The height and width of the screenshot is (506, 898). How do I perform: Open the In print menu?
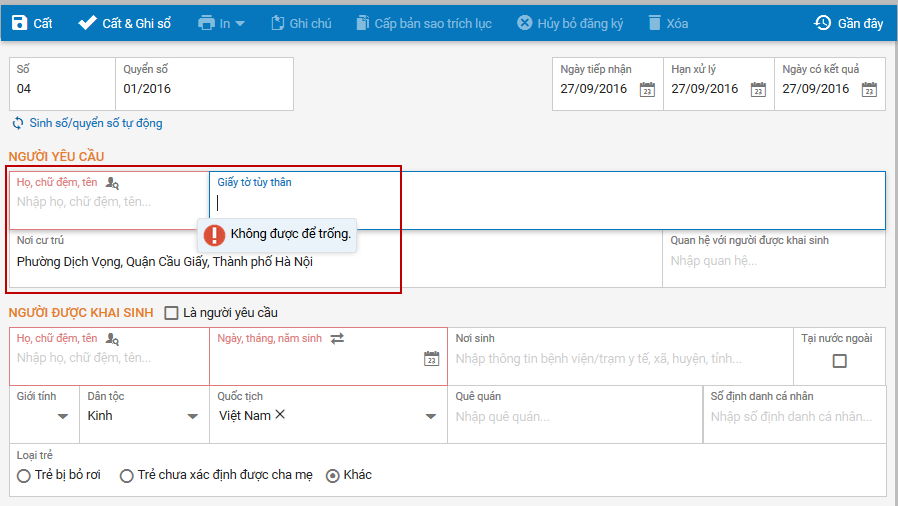221,22
